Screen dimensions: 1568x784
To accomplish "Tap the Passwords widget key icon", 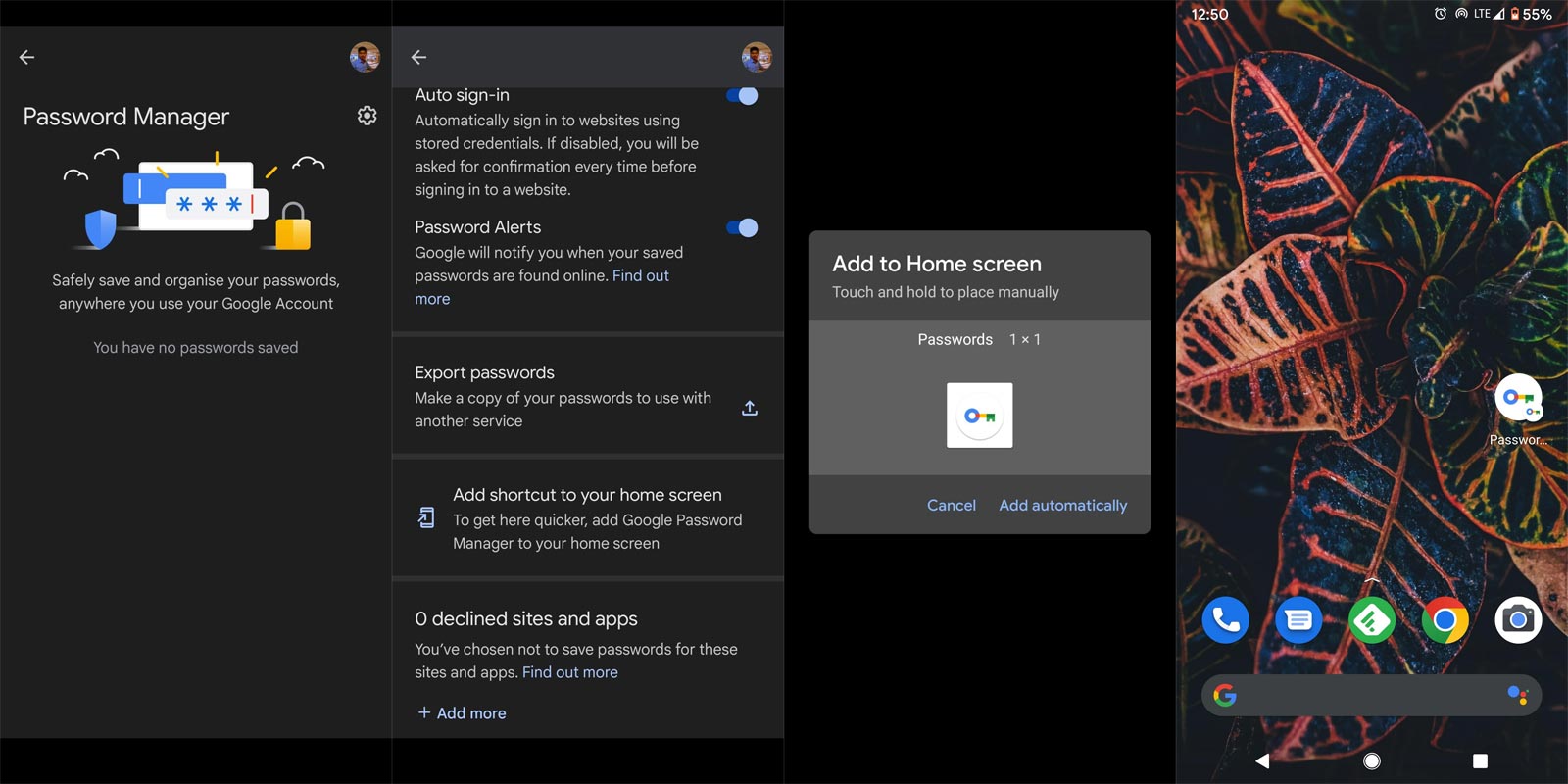I will (979, 416).
